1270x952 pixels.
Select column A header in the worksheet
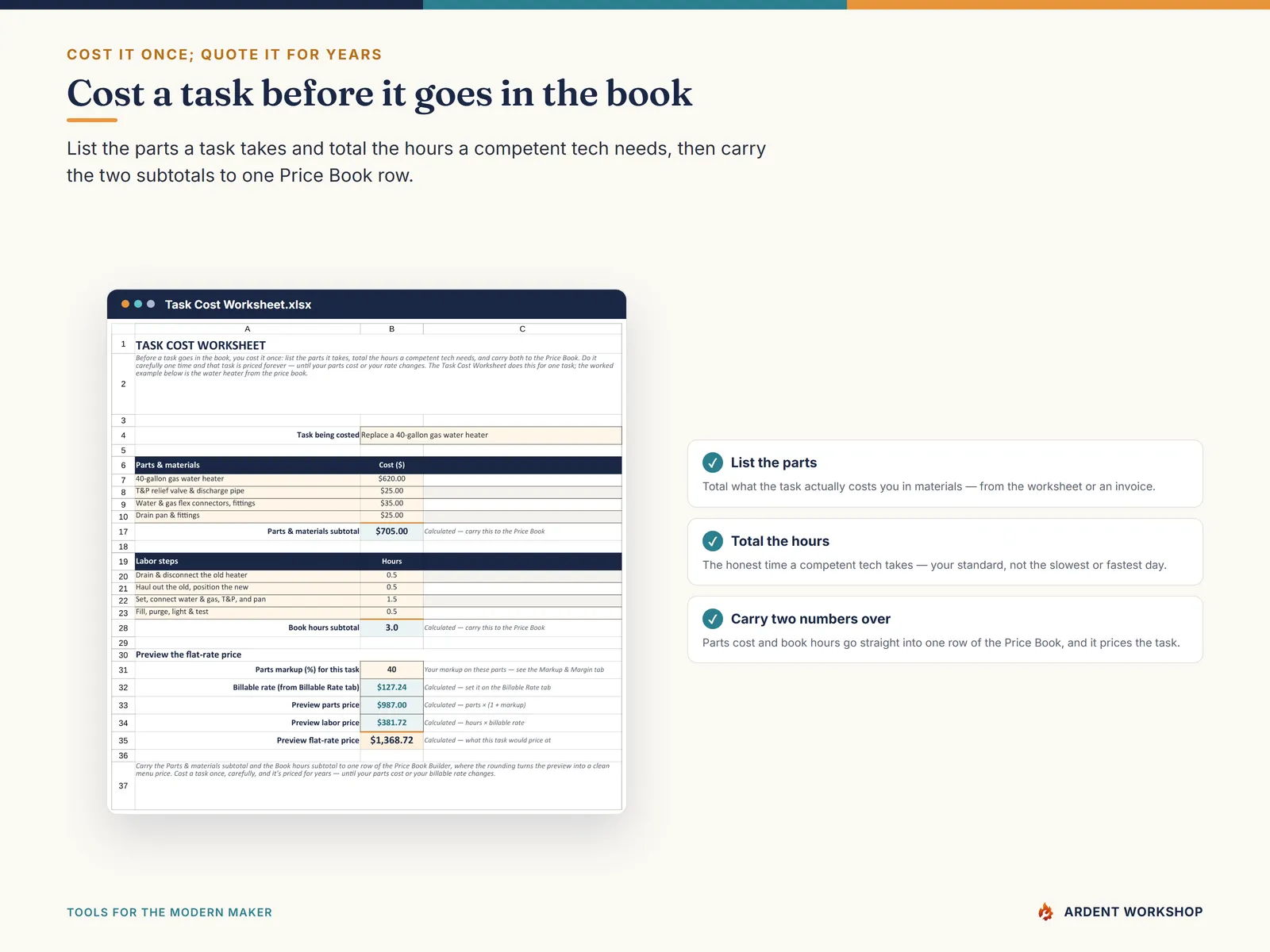(248, 328)
